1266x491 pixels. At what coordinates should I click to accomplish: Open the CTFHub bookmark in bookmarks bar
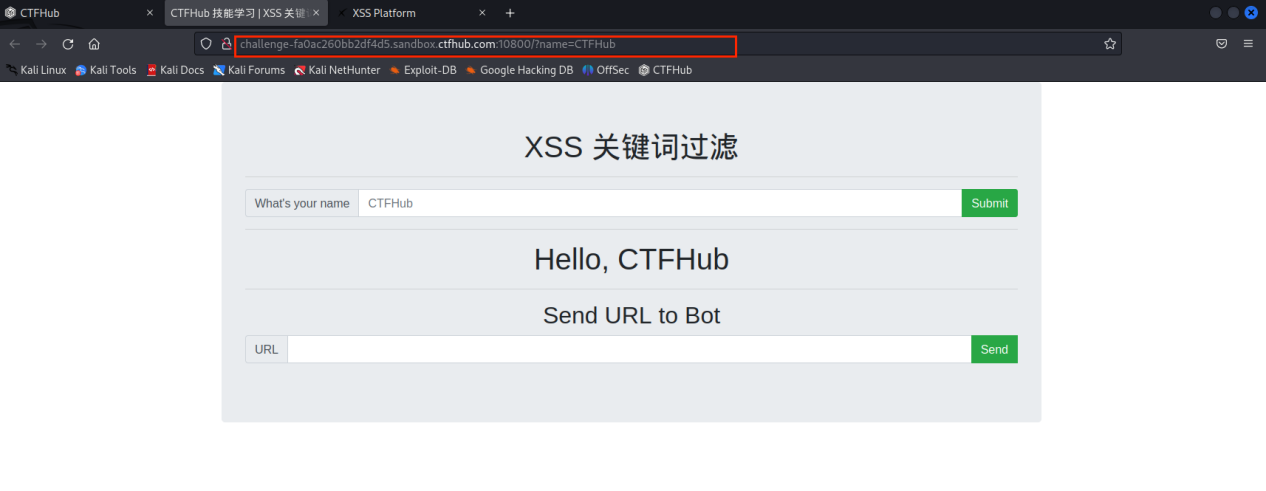(x=665, y=70)
